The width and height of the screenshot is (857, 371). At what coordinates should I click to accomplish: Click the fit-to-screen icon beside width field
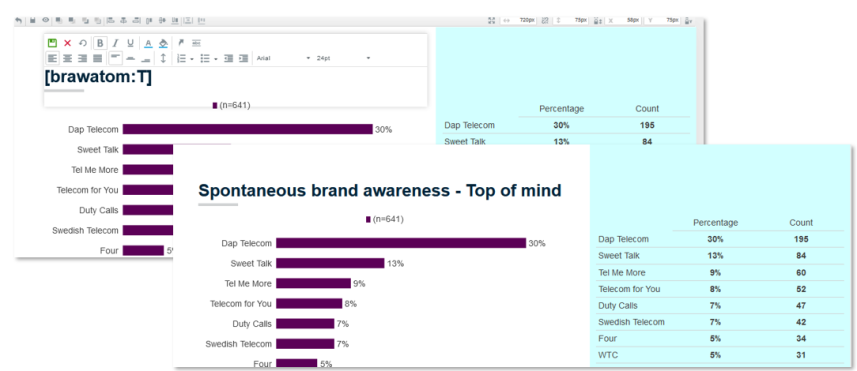point(491,20)
